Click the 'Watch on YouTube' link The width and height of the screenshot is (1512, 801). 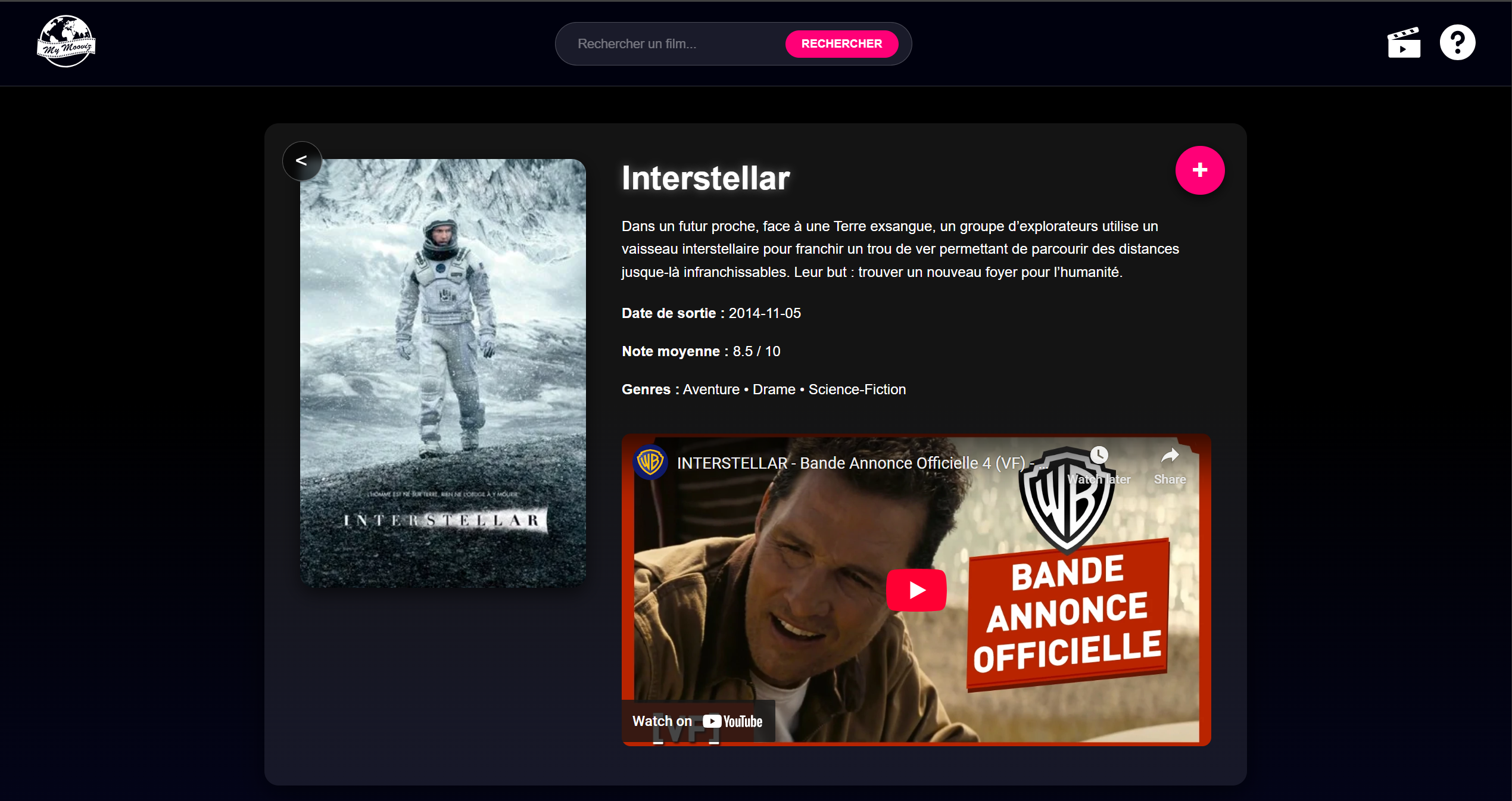tap(698, 721)
